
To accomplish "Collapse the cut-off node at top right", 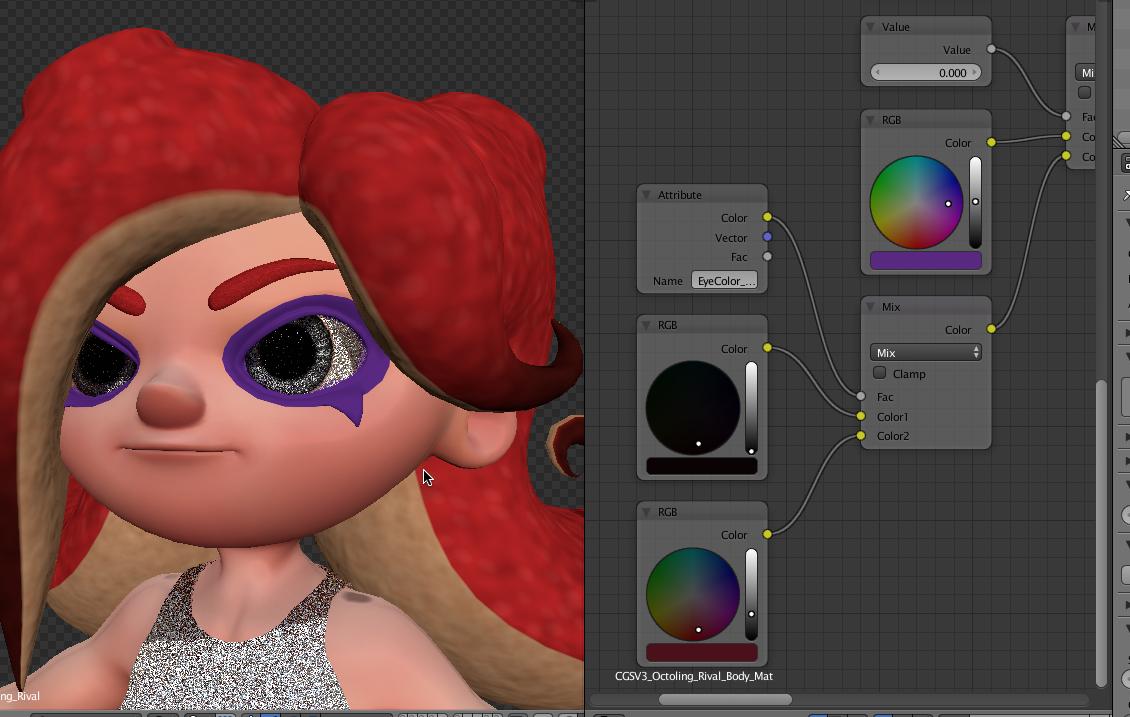I will click(x=1075, y=27).
